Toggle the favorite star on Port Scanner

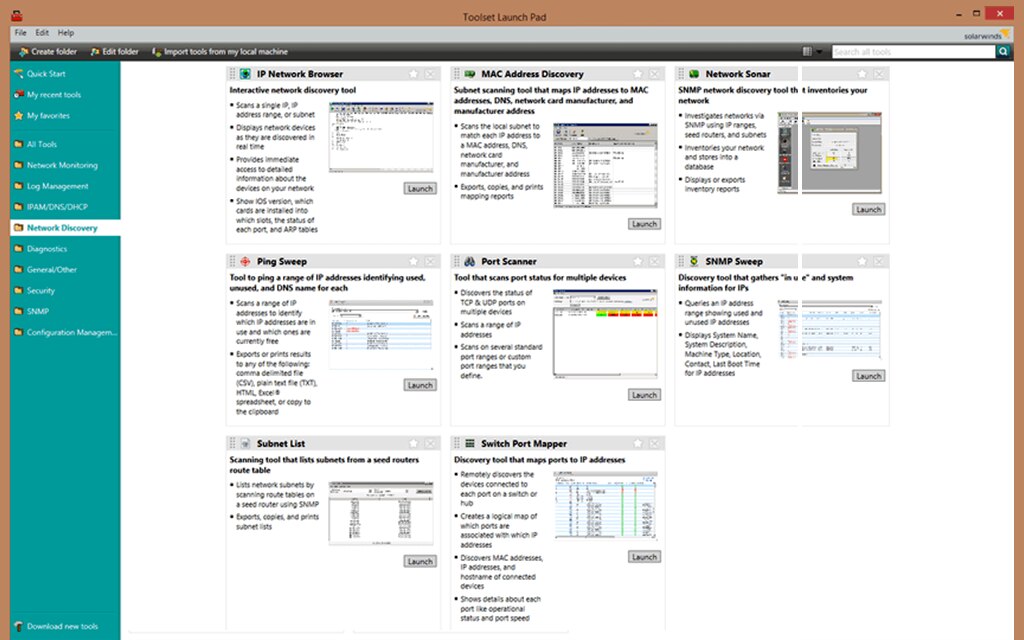[x=638, y=260]
